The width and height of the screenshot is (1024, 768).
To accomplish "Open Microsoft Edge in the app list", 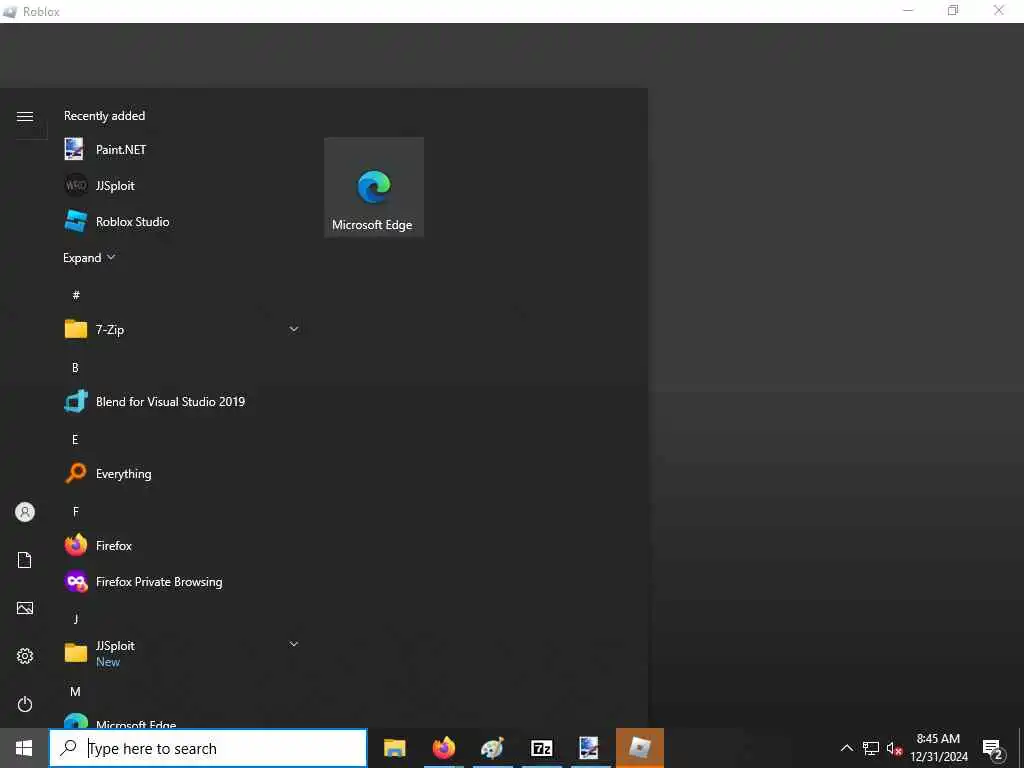I will (x=183, y=720).
